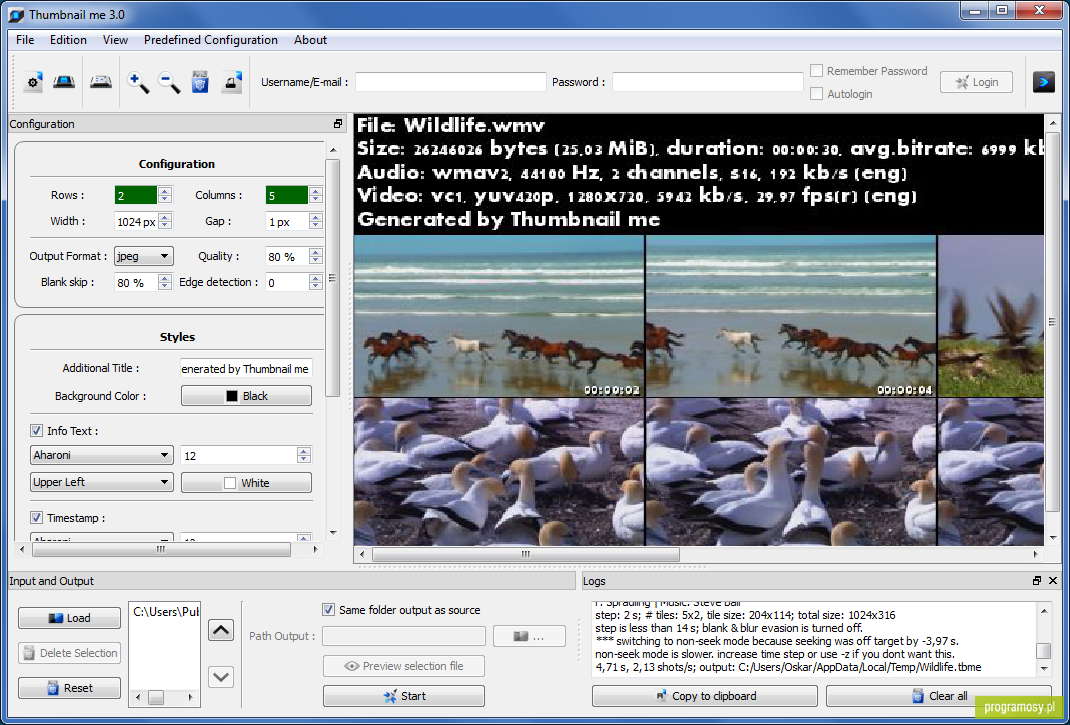Click the Blank skip spinner control

click(x=164, y=282)
